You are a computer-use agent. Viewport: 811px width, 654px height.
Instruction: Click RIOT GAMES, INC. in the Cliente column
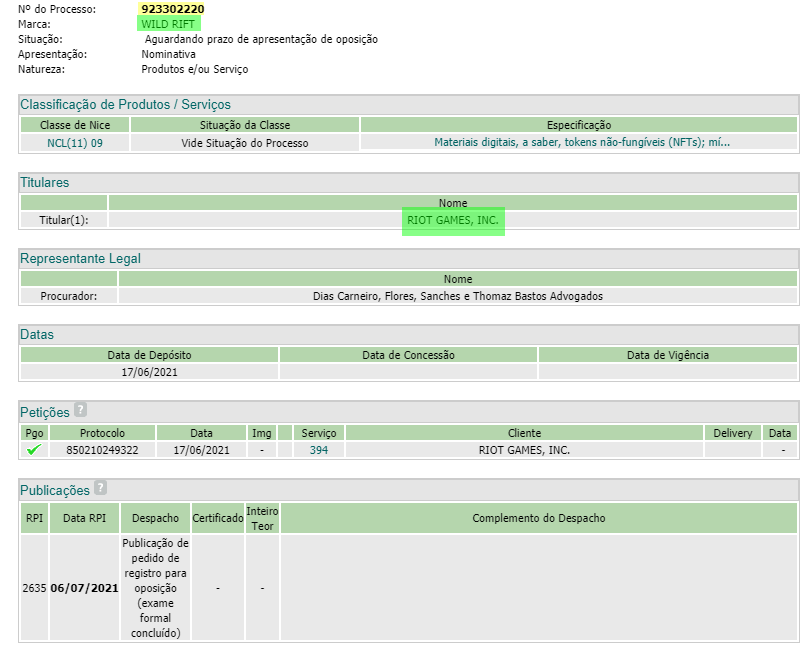[x=524, y=450]
